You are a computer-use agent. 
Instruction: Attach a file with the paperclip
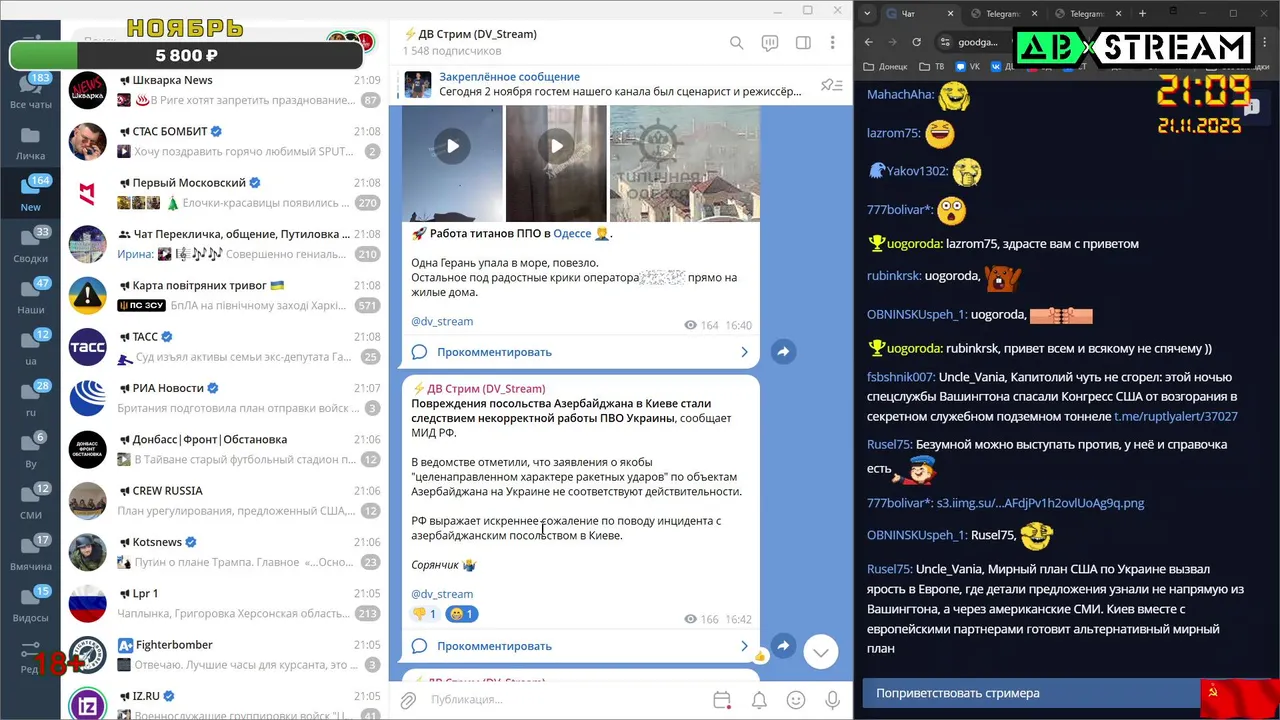pos(408,700)
